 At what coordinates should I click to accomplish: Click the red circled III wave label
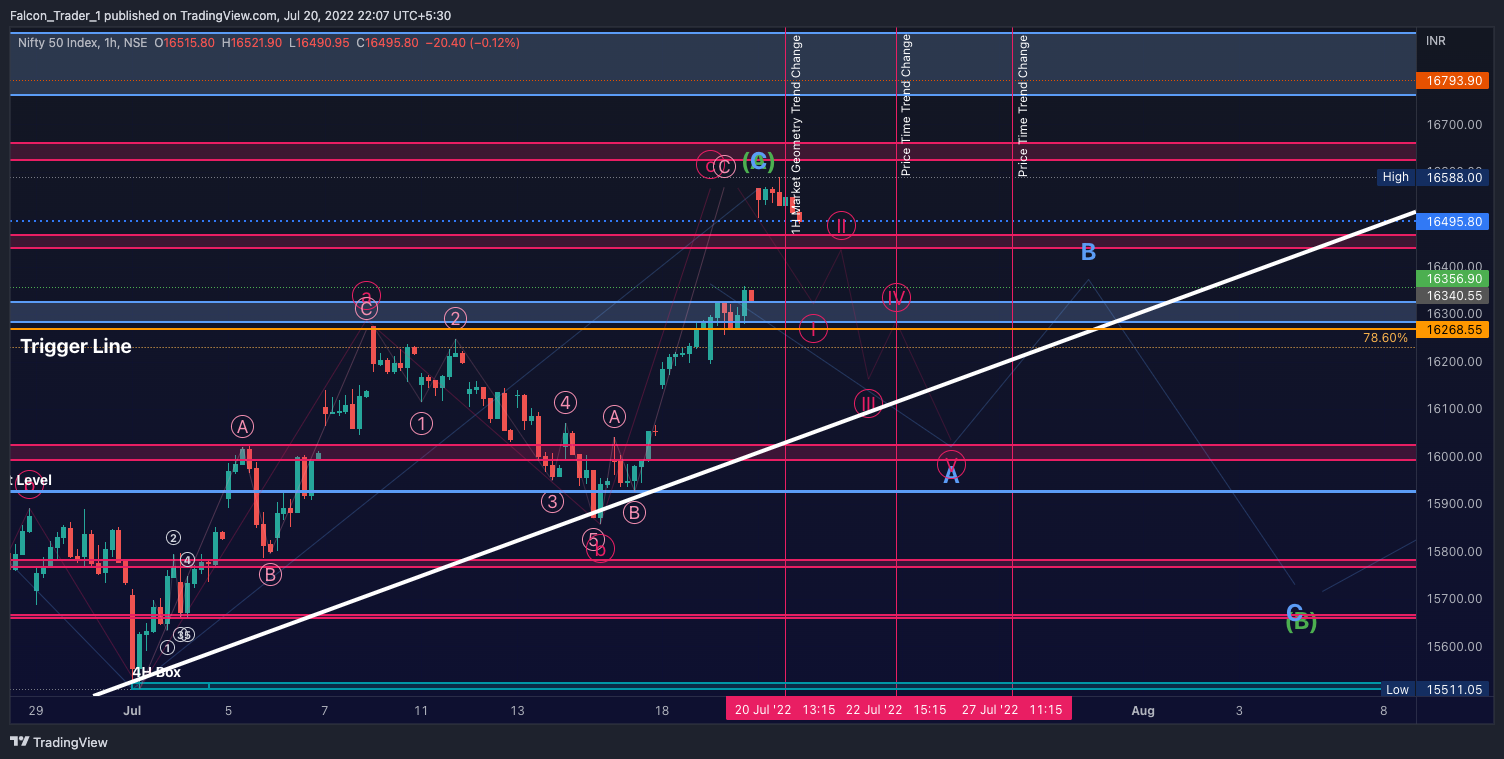868,404
